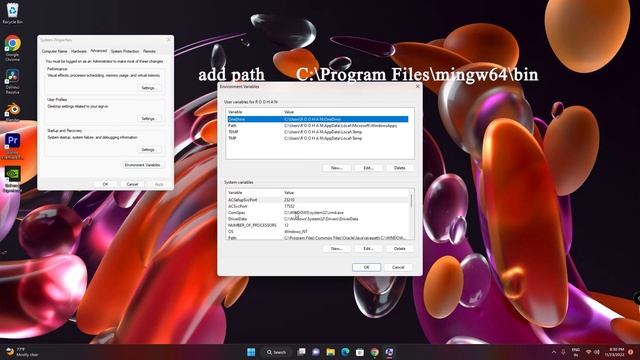Show hidden tray icons chevron
The height and width of the screenshot is (360, 640).
554,352
